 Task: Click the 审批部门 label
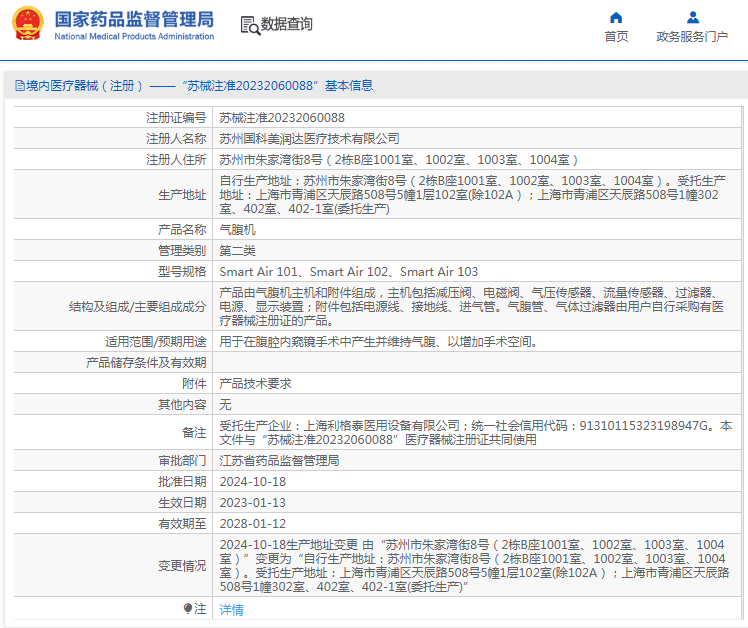pyautogui.click(x=182, y=461)
